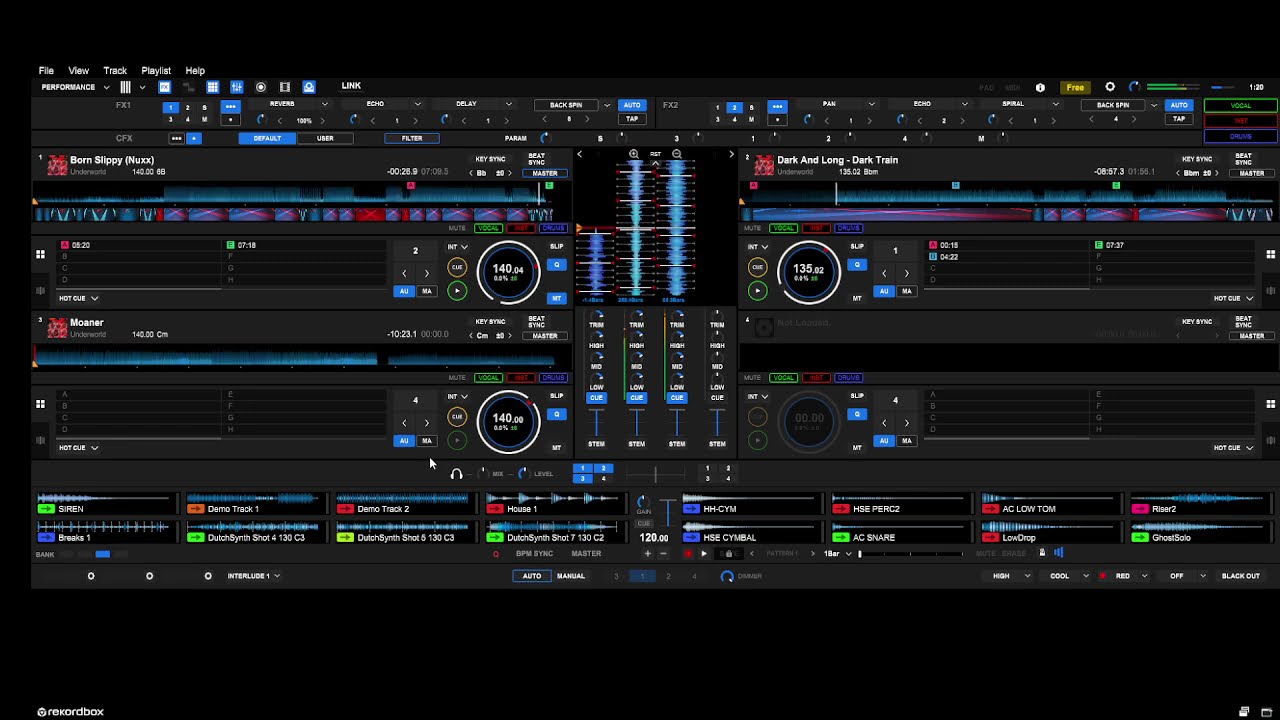This screenshot has height=720, width=1280.
Task: Open the Playlist menu
Action: tap(156, 71)
